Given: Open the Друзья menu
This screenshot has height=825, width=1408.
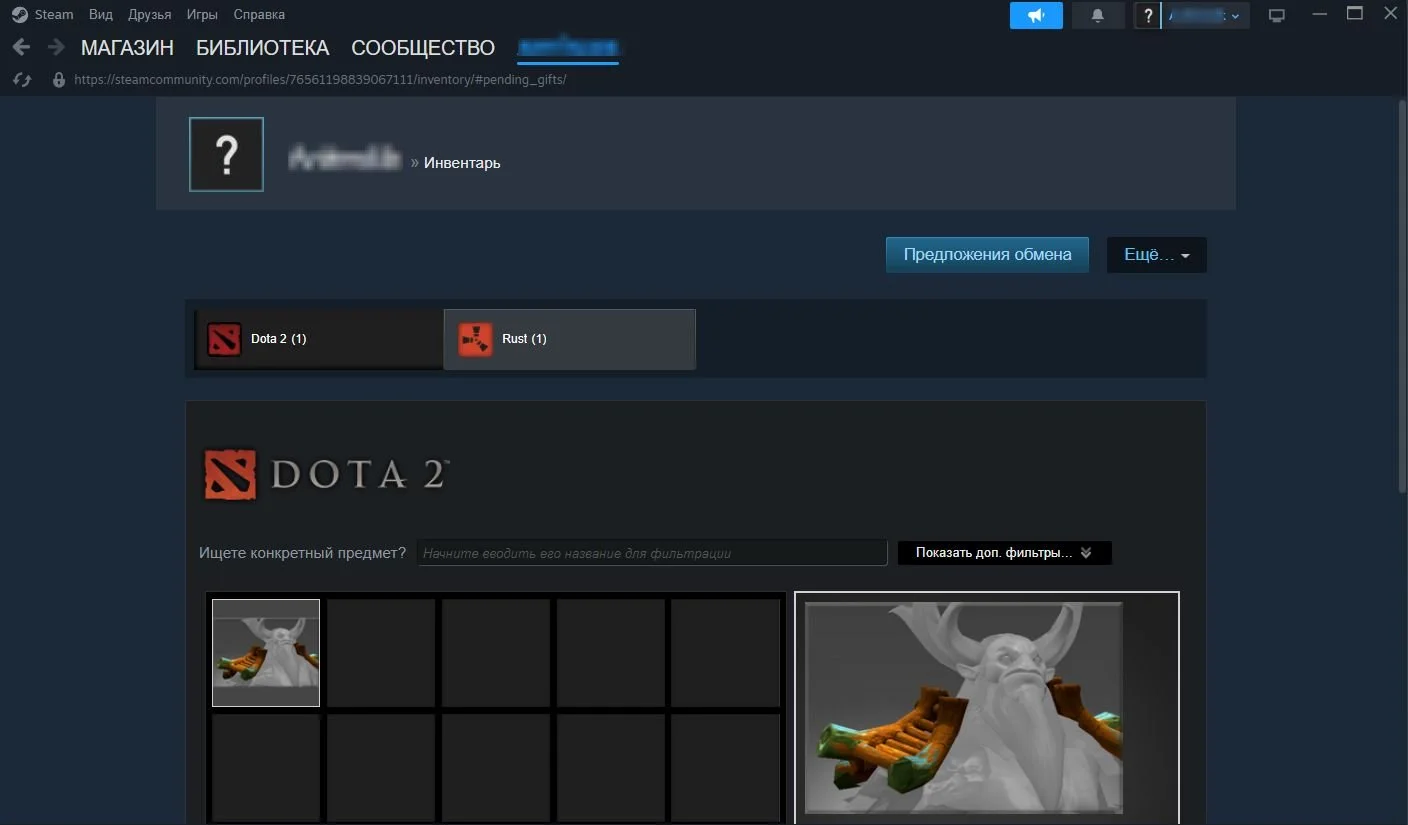Looking at the screenshot, I should 150,14.
